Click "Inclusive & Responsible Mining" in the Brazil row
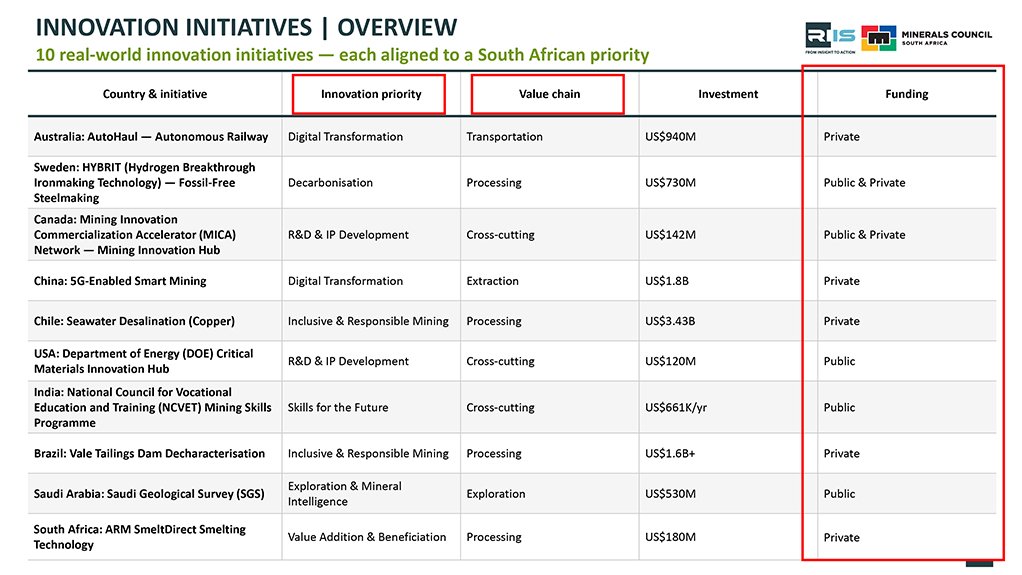This screenshot has width=1022, height=575. [368, 454]
